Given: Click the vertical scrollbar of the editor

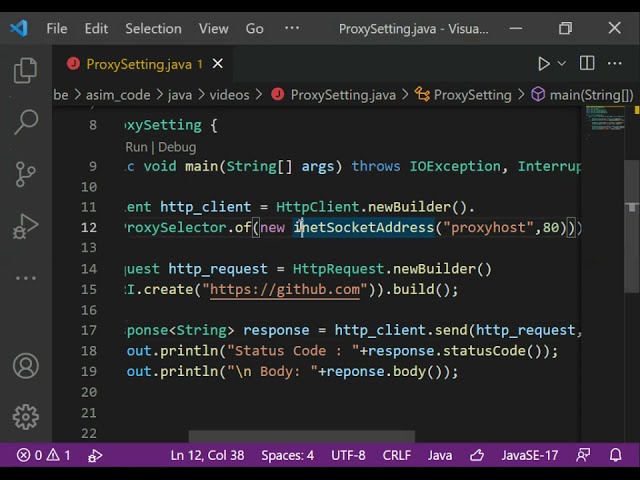Looking at the screenshot, I should coord(632,227).
